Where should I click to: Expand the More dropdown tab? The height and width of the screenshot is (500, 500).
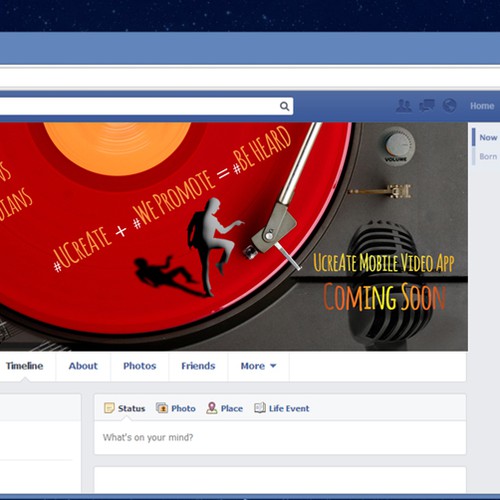pos(258,366)
